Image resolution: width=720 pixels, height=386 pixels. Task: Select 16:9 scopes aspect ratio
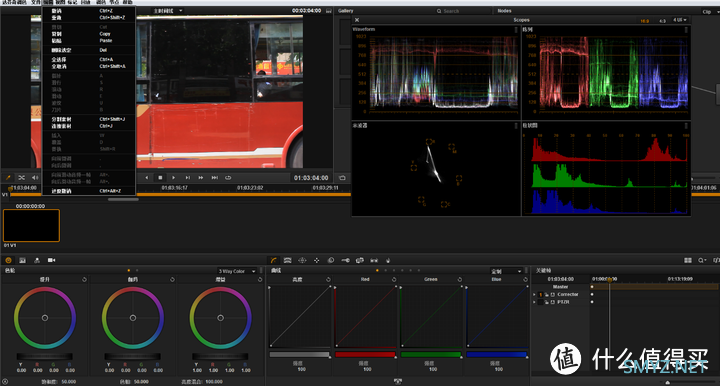click(x=645, y=21)
